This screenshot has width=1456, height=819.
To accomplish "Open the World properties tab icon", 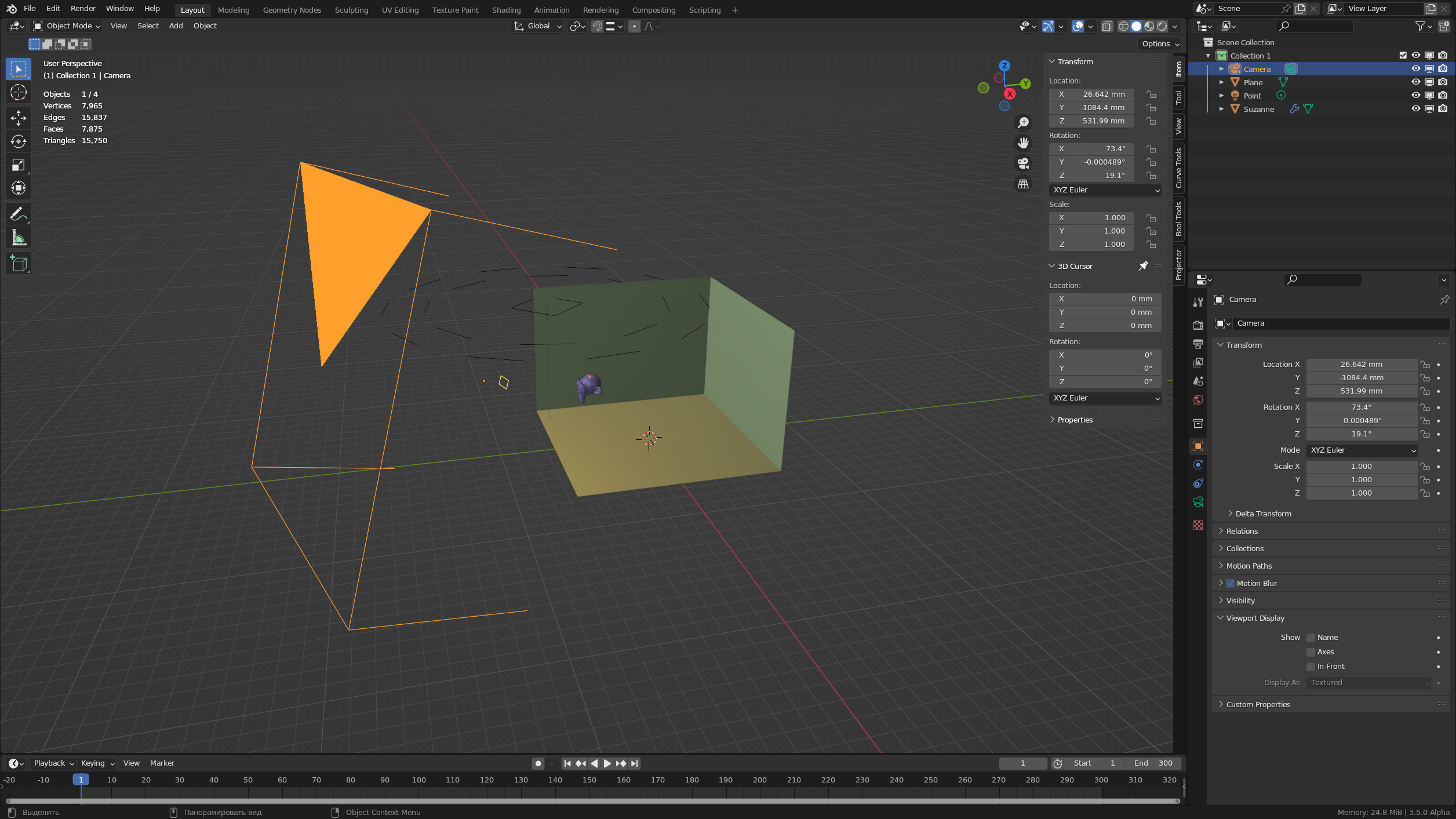I will click(1198, 400).
